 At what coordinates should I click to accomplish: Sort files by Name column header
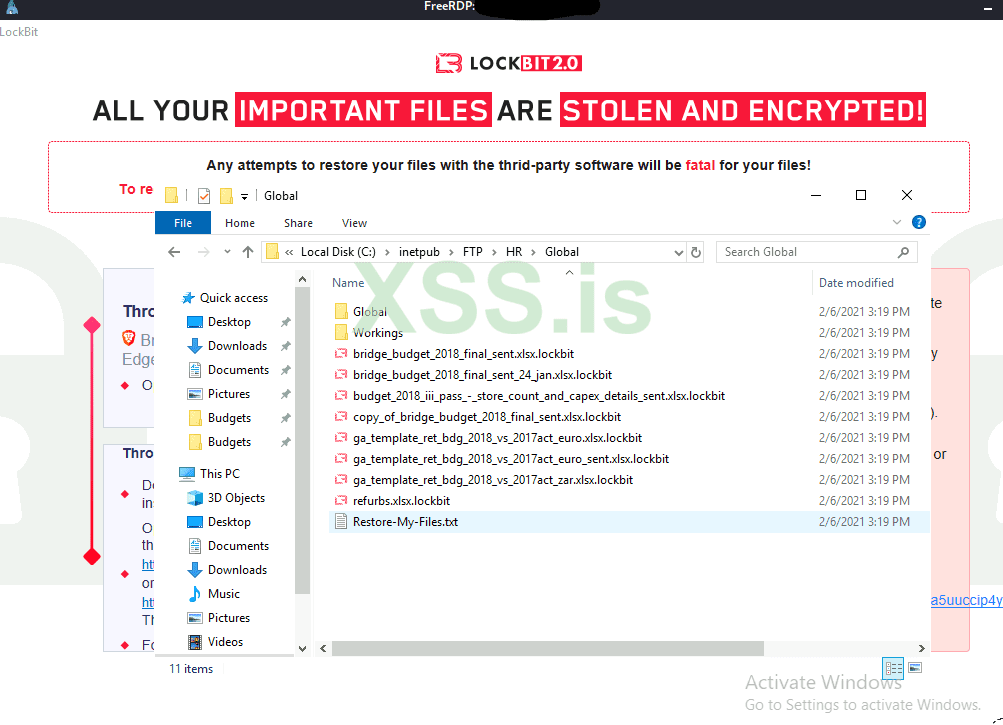348,283
